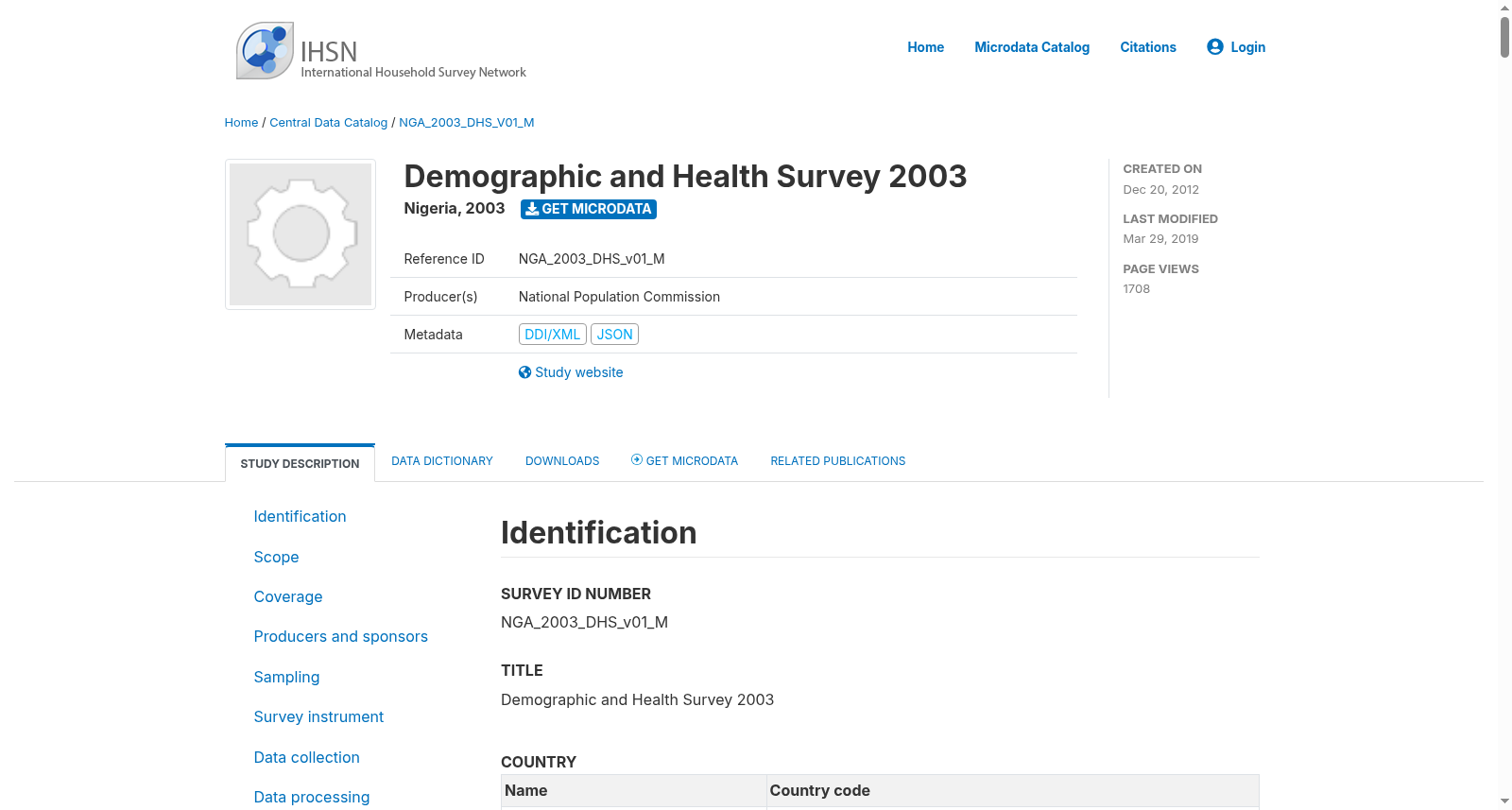This screenshot has width=1512, height=810.
Task: Click the download icon on Get Microdata button
Action: click(x=532, y=209)
